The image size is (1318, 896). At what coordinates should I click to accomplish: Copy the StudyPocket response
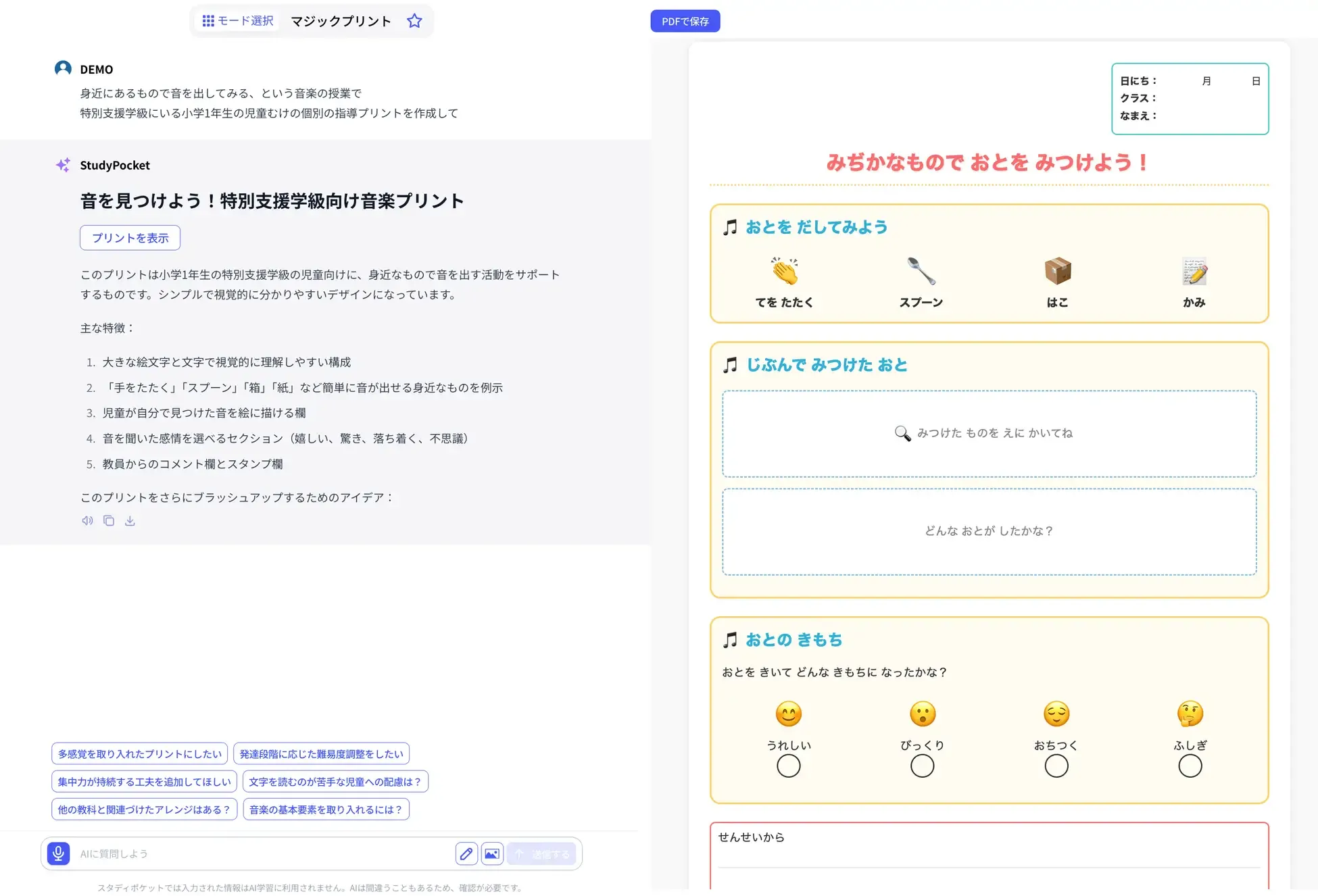pyautogui.click(x=108, y=520)
